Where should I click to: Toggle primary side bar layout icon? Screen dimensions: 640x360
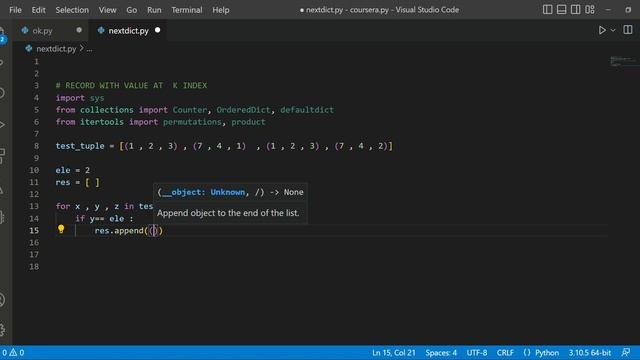point(548,9)
